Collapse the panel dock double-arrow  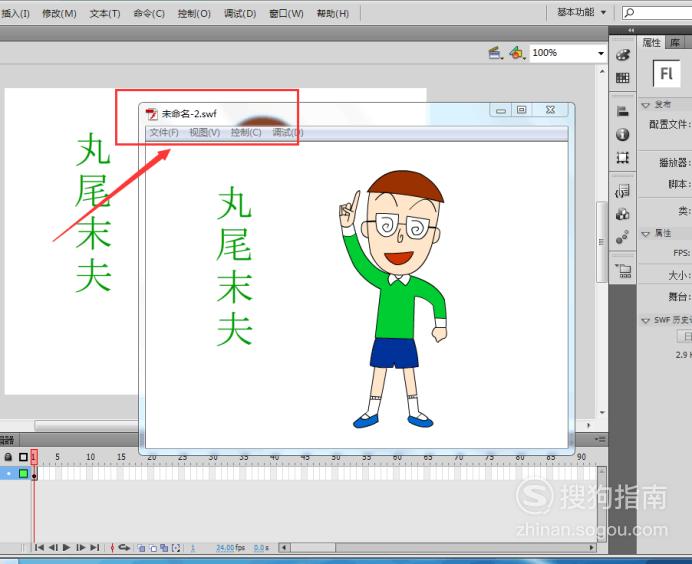click(x=631, y=30)
